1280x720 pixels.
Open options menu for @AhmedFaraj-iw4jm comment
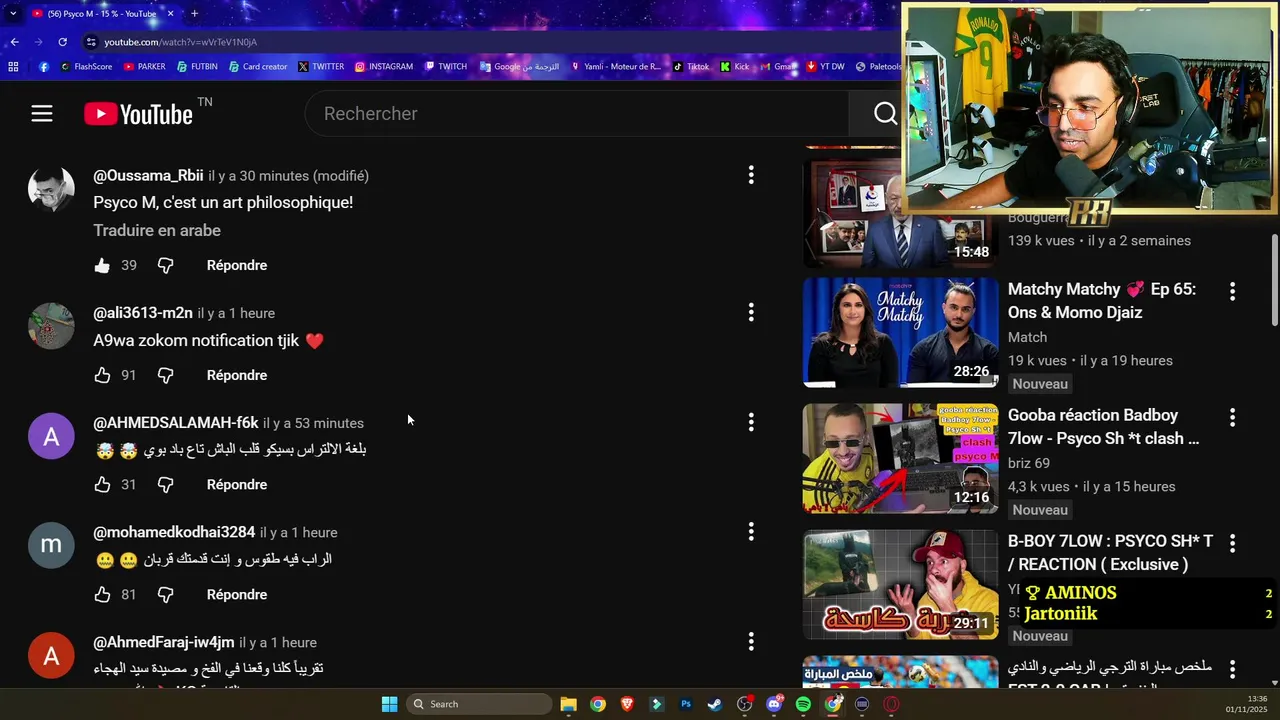pos(751,642)
